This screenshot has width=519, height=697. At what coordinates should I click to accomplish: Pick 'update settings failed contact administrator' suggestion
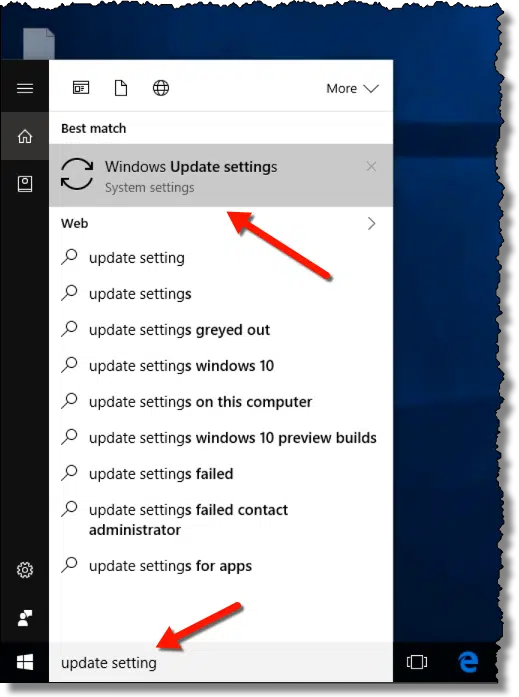coord(221,519)
